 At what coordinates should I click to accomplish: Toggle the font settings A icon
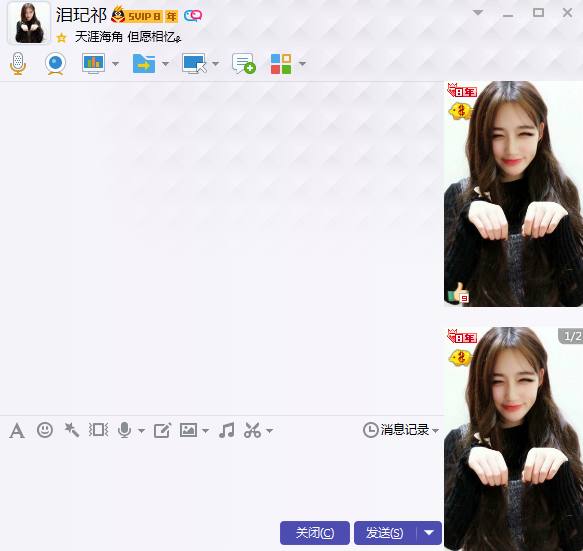pos(17,431)
